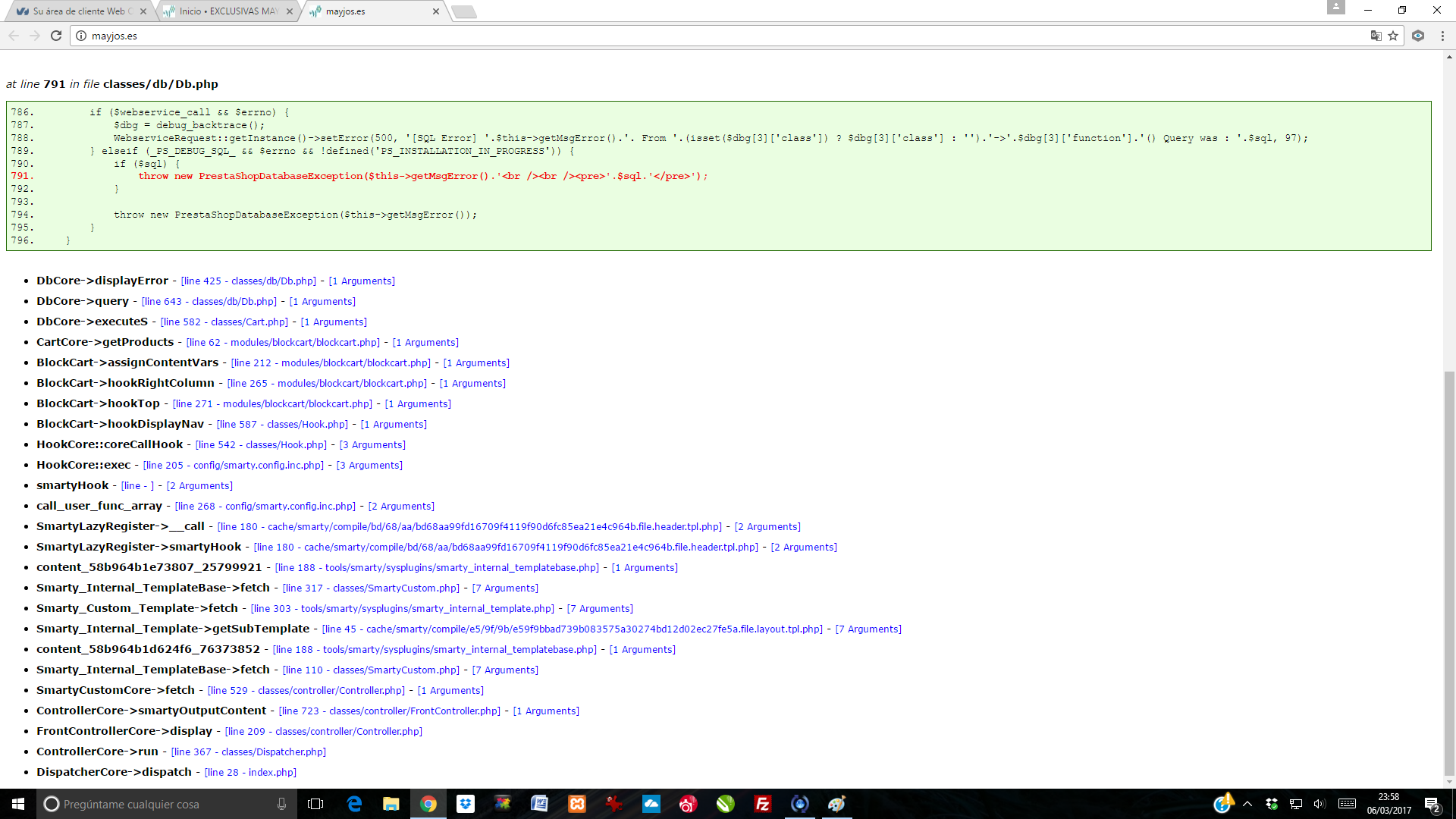Expand [3 Arguments] for HookCore::coreCallHook
Image resolution: width=1456 pixels, height=819 pixels.
[372, 445]
